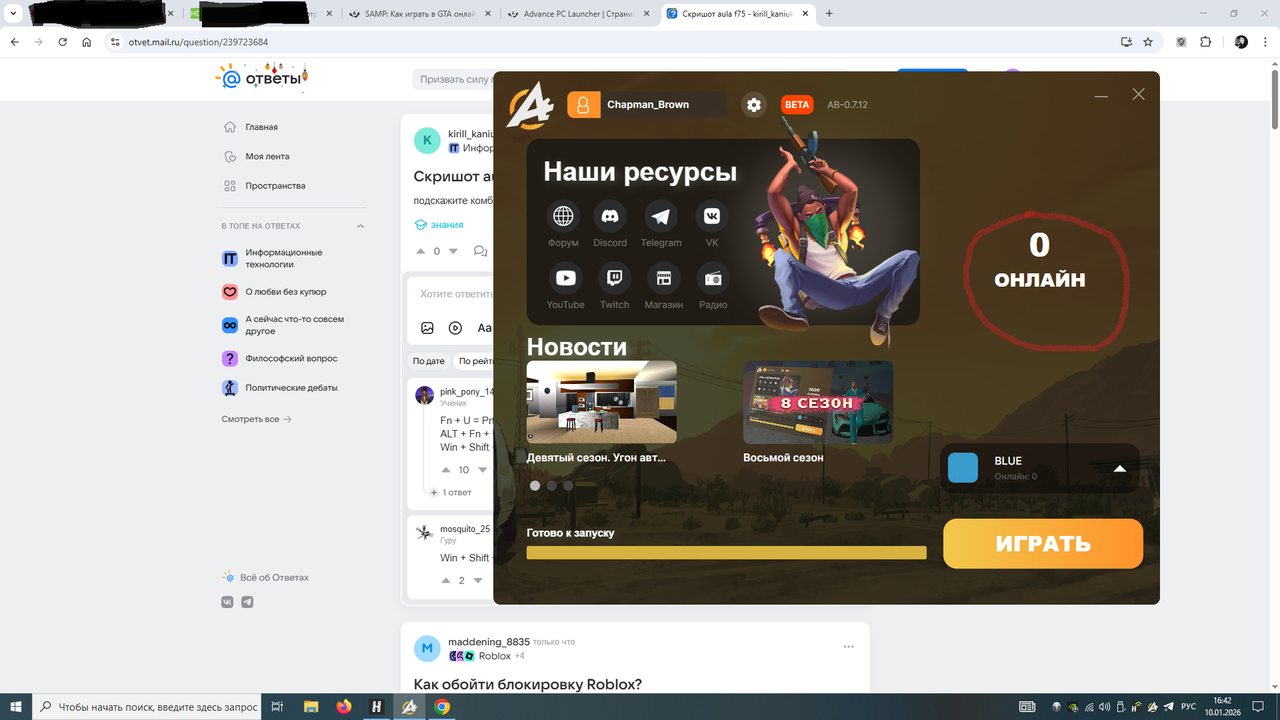
Task: Click the VK icon in the sidebar footer
Action: click(x=227, y=602)
